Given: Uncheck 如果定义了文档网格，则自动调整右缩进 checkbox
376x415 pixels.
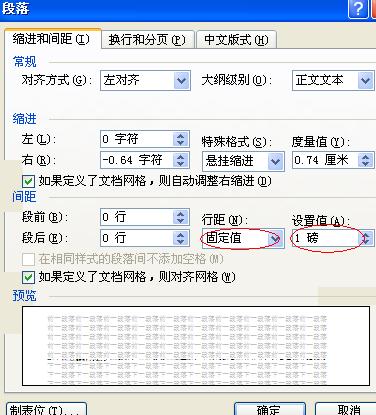Looking at the screenshot, I should 28,182.
